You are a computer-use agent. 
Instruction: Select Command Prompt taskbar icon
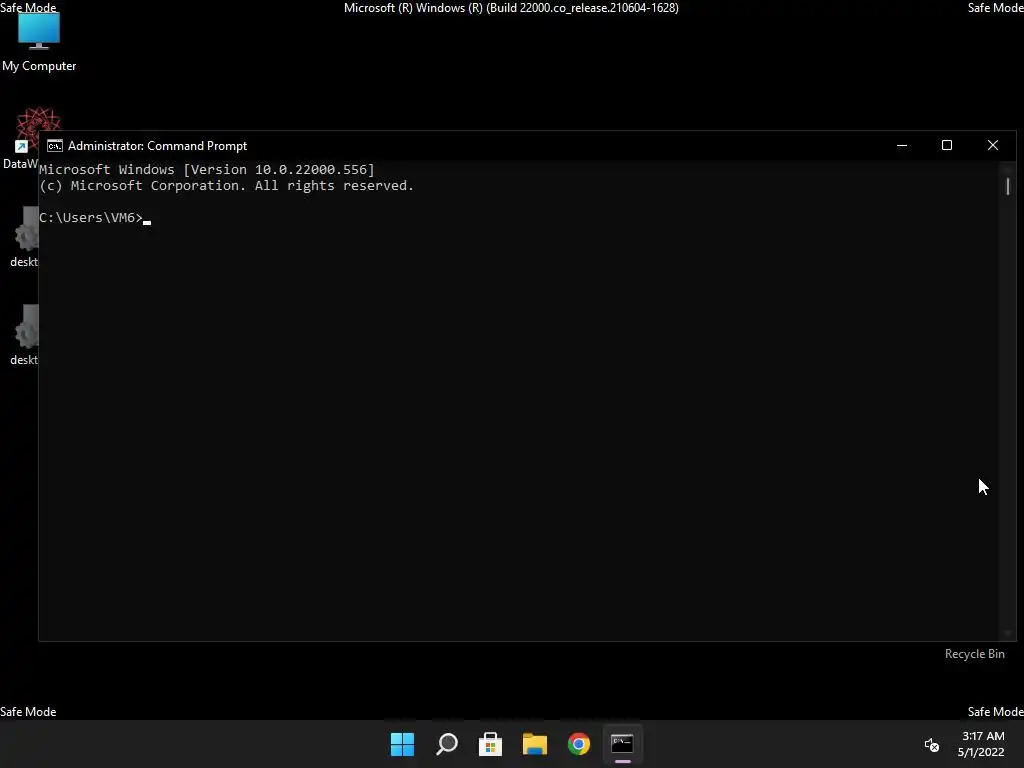pos(622,744)
